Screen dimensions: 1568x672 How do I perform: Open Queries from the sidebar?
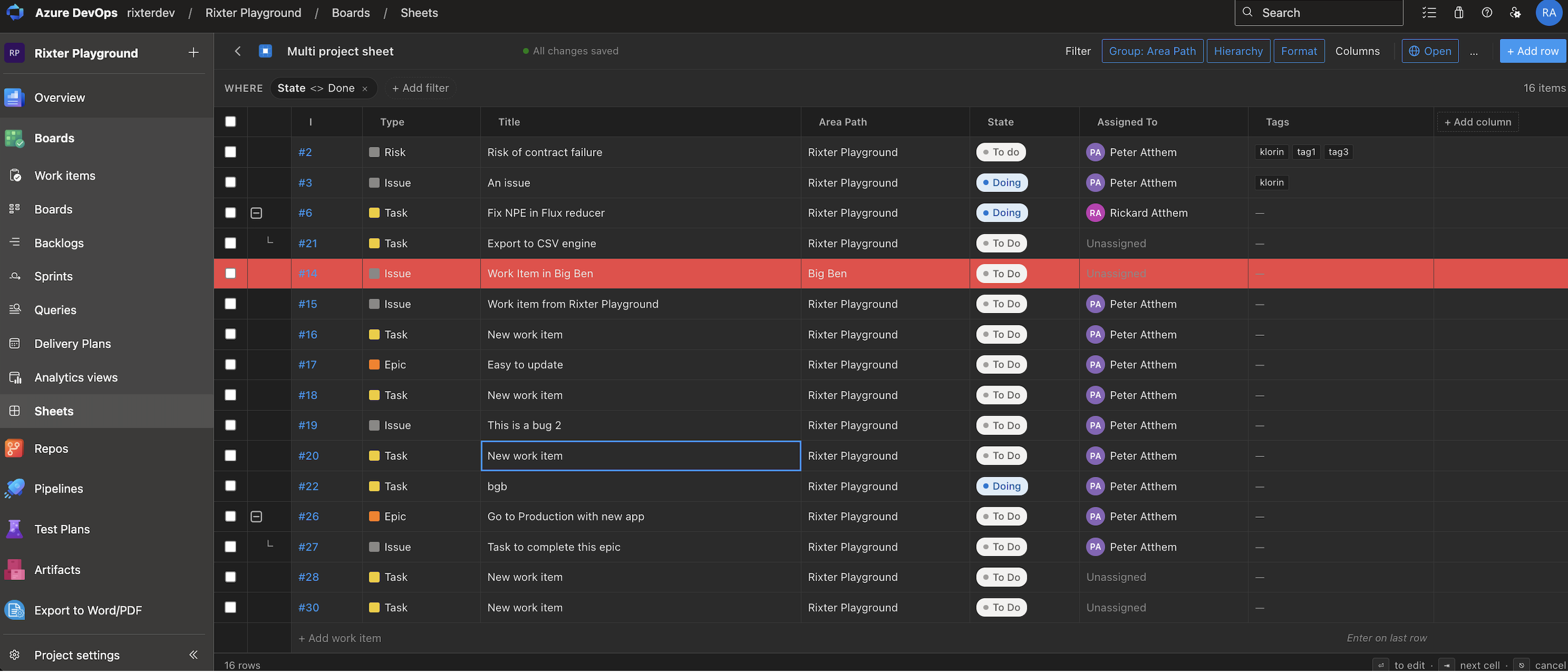(55, 309)
